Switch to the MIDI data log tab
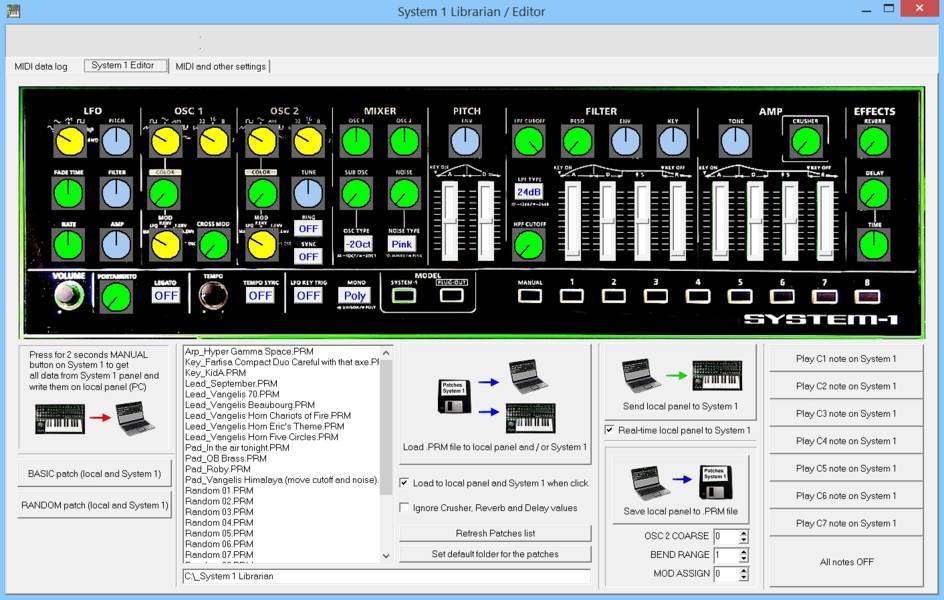Viewport: 944px width, 600px height. 41,67
